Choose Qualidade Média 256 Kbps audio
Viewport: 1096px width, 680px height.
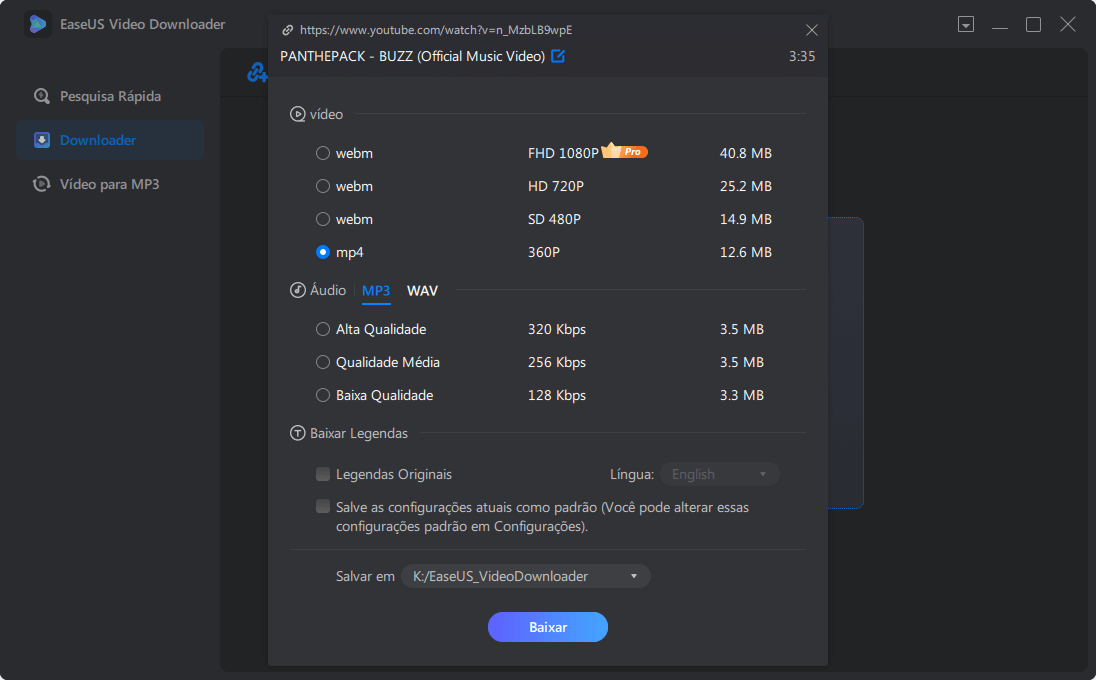click(323, 362)
